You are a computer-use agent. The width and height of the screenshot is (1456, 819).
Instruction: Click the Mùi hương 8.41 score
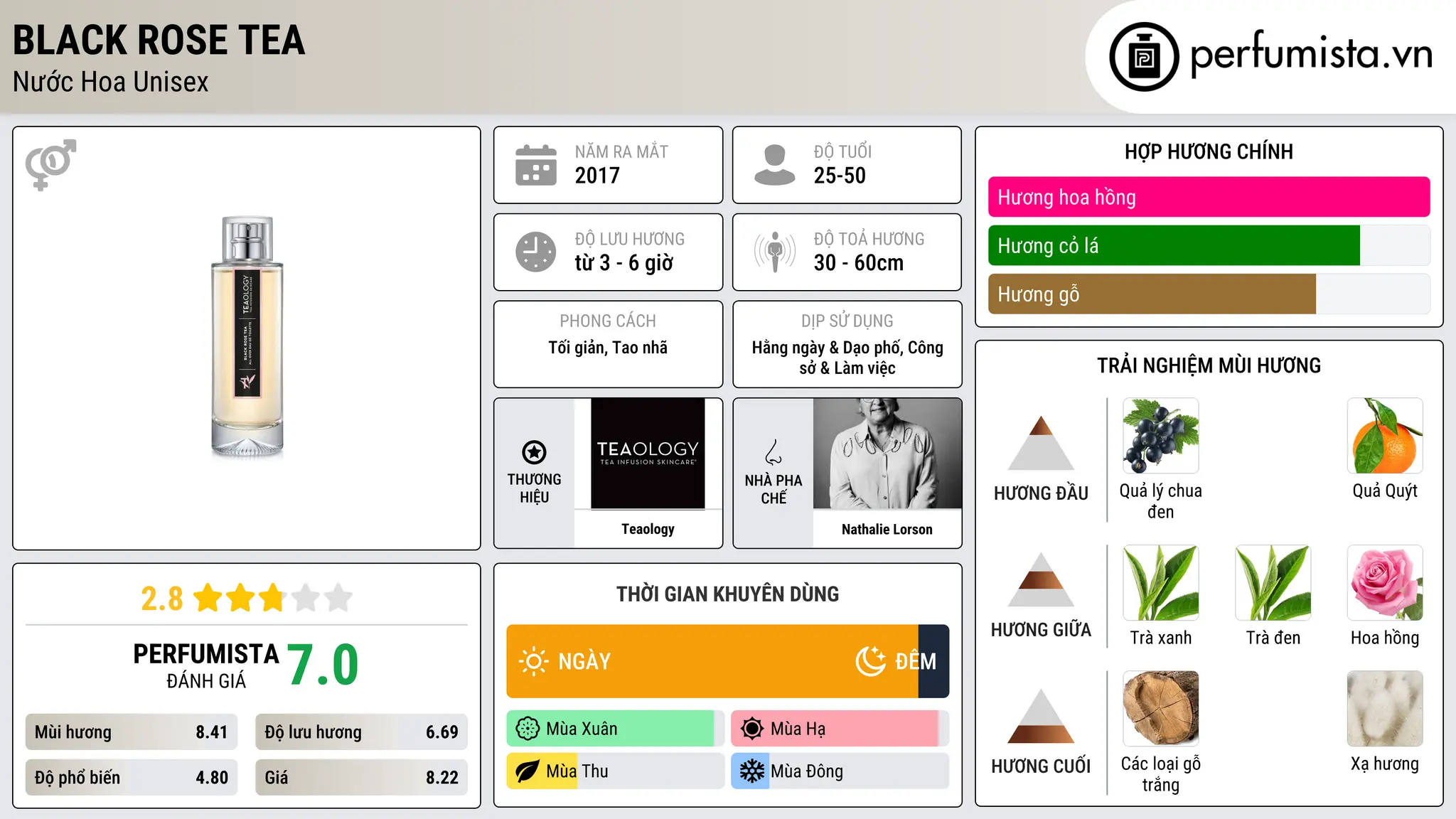[x=132, y=732]
